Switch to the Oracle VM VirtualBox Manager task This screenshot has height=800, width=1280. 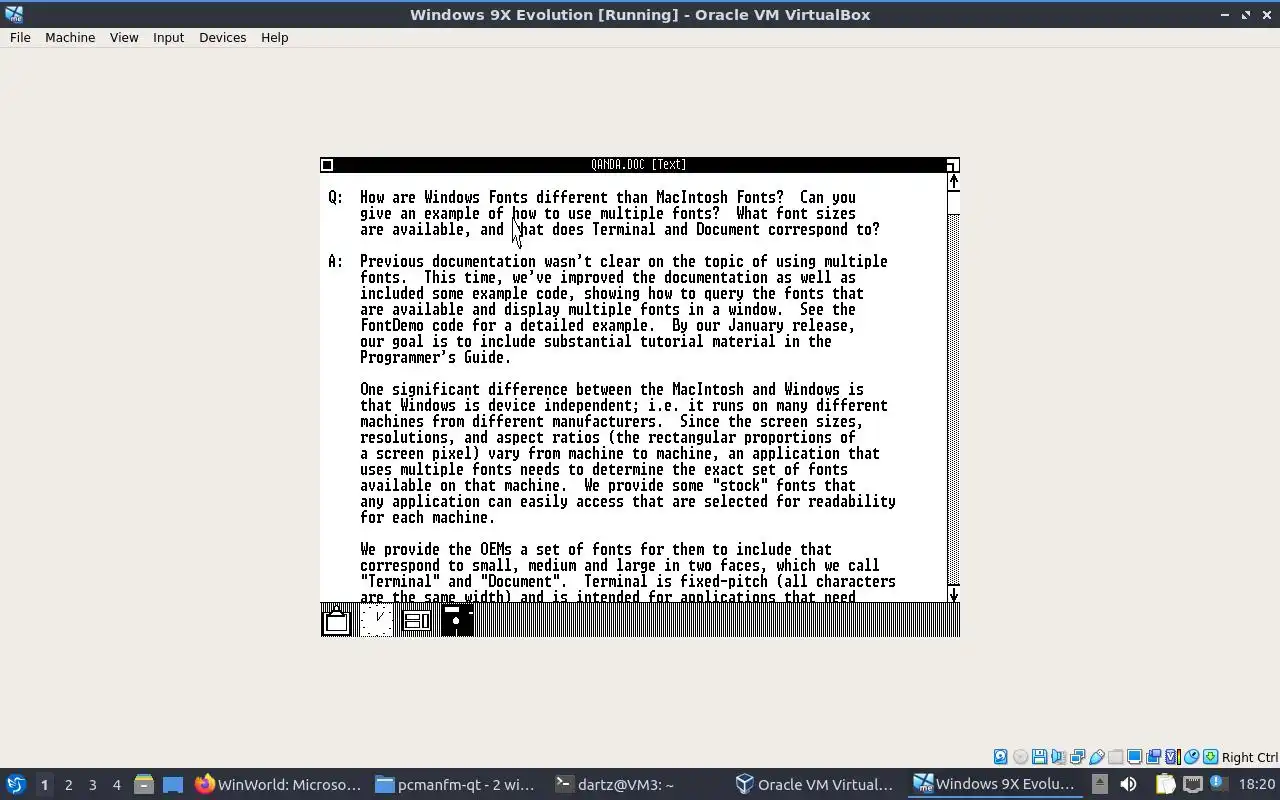click(816, 784)
